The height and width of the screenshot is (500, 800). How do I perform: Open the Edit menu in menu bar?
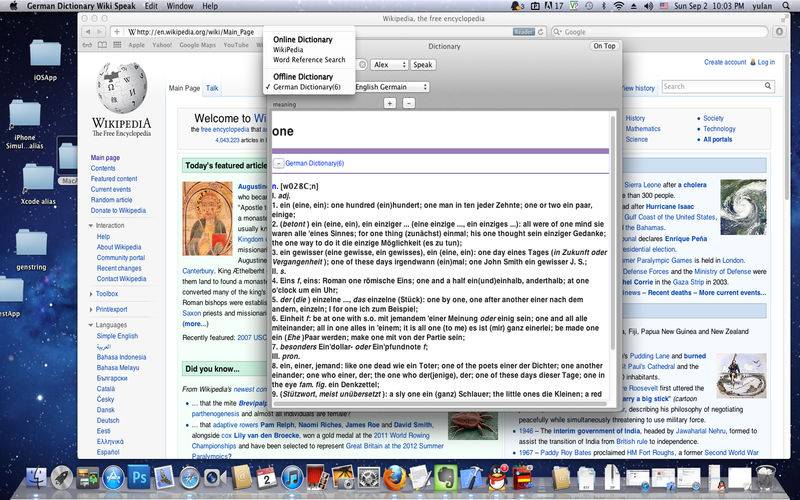[x=151, y=6]
